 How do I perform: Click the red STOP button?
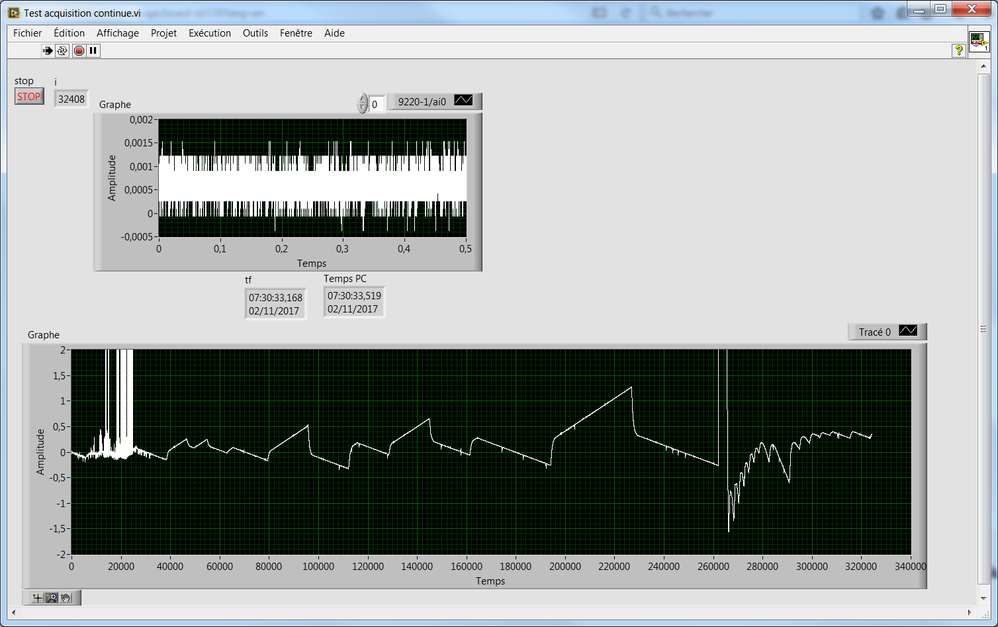point(29,97)
